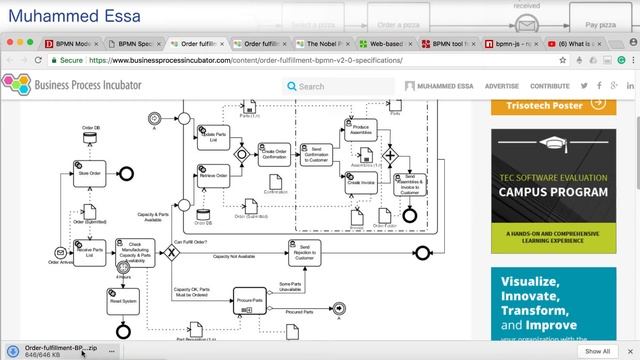This screenshot has height=360, width=640.
Task: Click the Create Order Confirmation task
Action: [274, 154]
